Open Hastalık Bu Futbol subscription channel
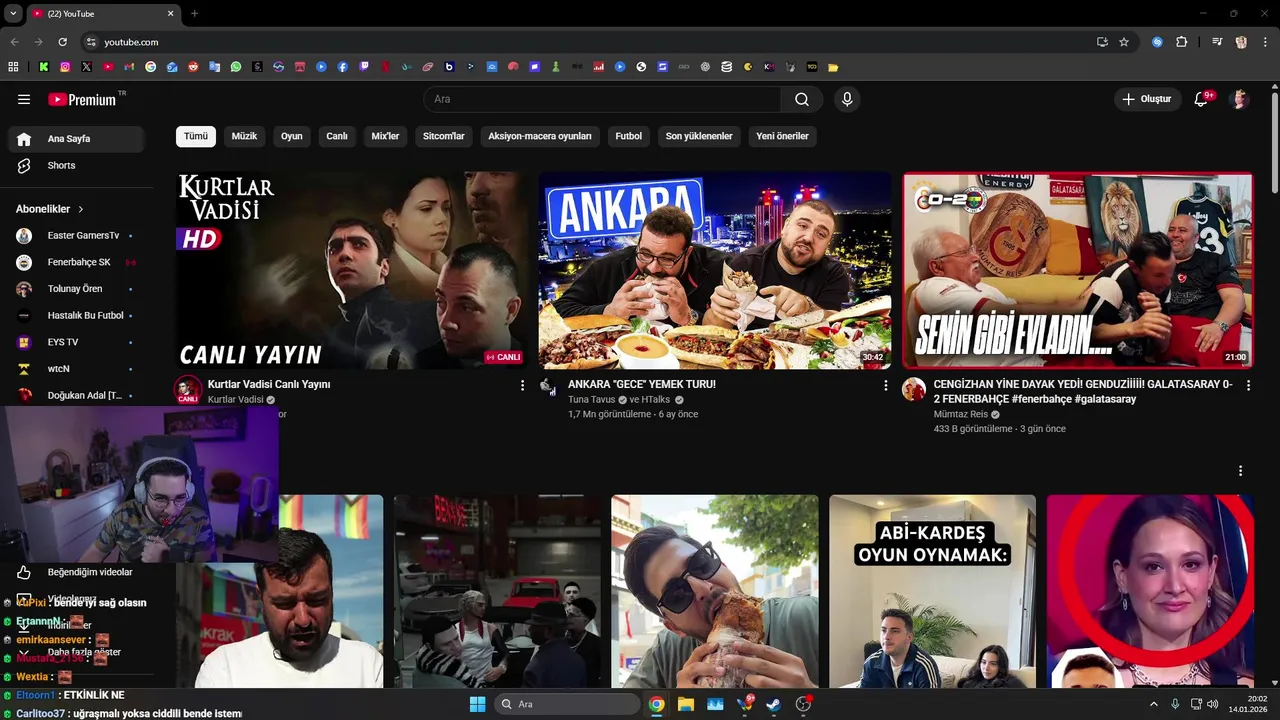Image resolution: width=1280 pixels, height=720 pixels. 76,315
